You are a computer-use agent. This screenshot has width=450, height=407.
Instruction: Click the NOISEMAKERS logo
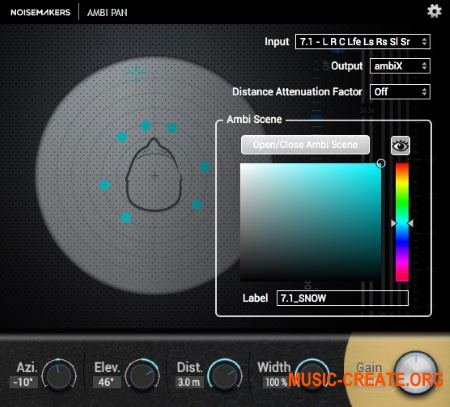point(40,12)
